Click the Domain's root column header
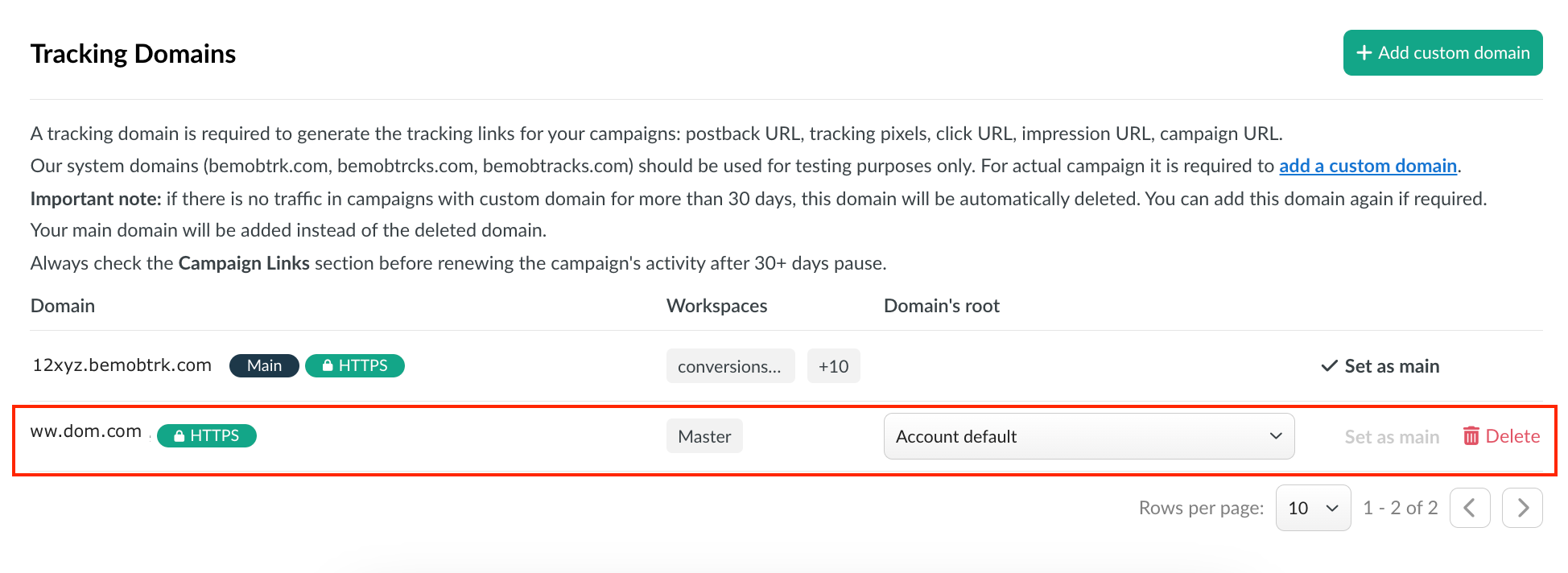The image size is (1568, 573). [x=942, y=306]
